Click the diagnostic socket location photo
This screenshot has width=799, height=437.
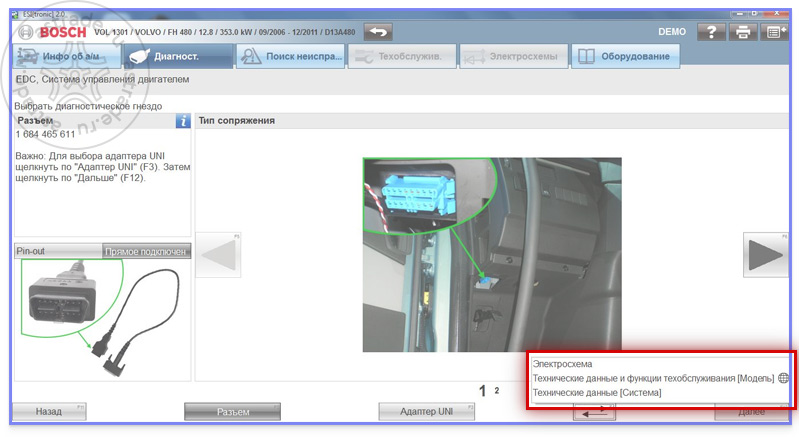pos(492,255)
